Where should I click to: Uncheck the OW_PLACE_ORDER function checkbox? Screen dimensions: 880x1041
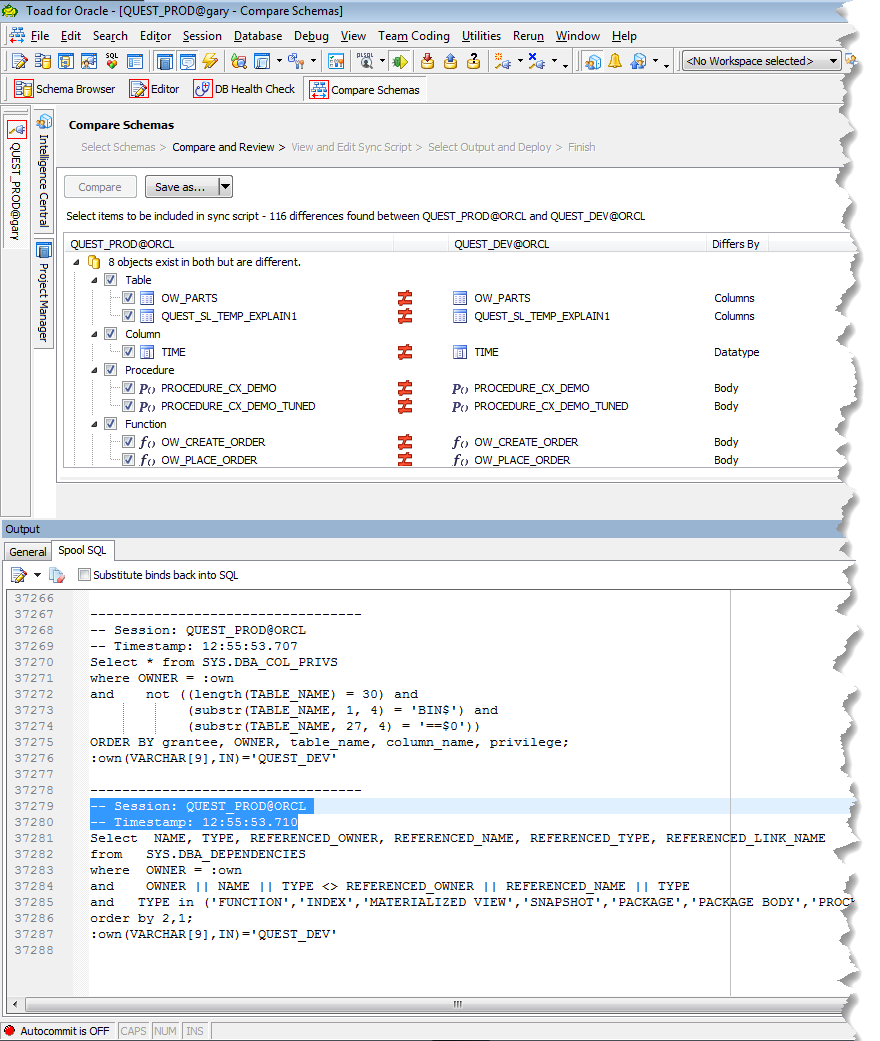(x=129, y=460)
